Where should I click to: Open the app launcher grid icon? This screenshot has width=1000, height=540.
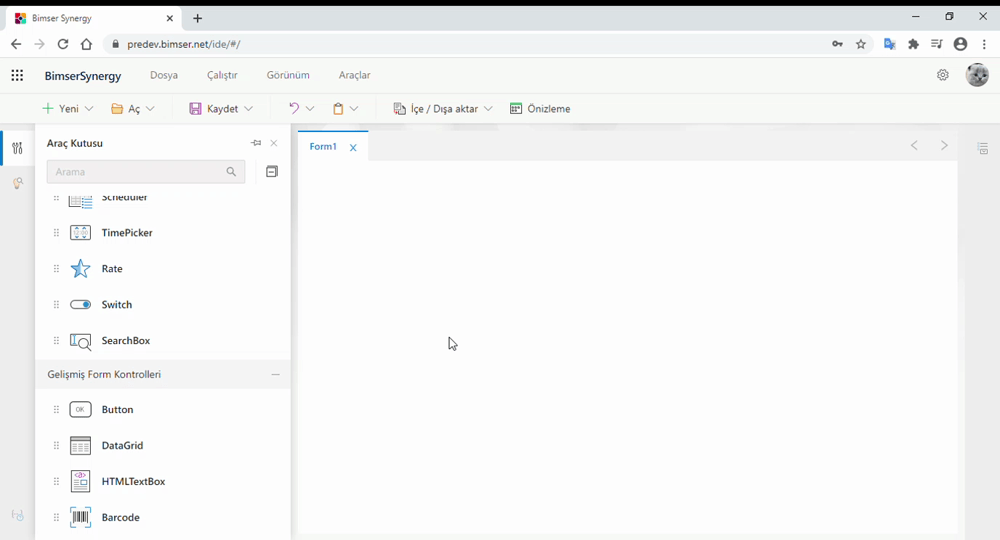(17, 75)
